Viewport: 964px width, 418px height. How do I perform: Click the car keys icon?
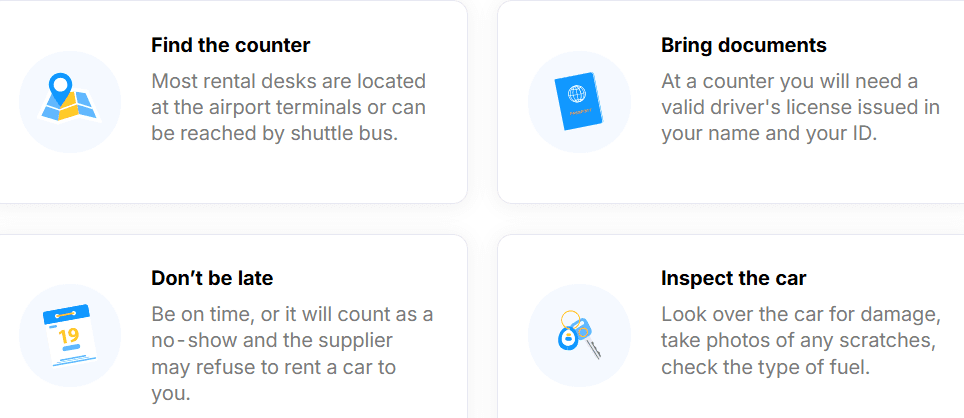pyautogui.click(x=579, y=335)
